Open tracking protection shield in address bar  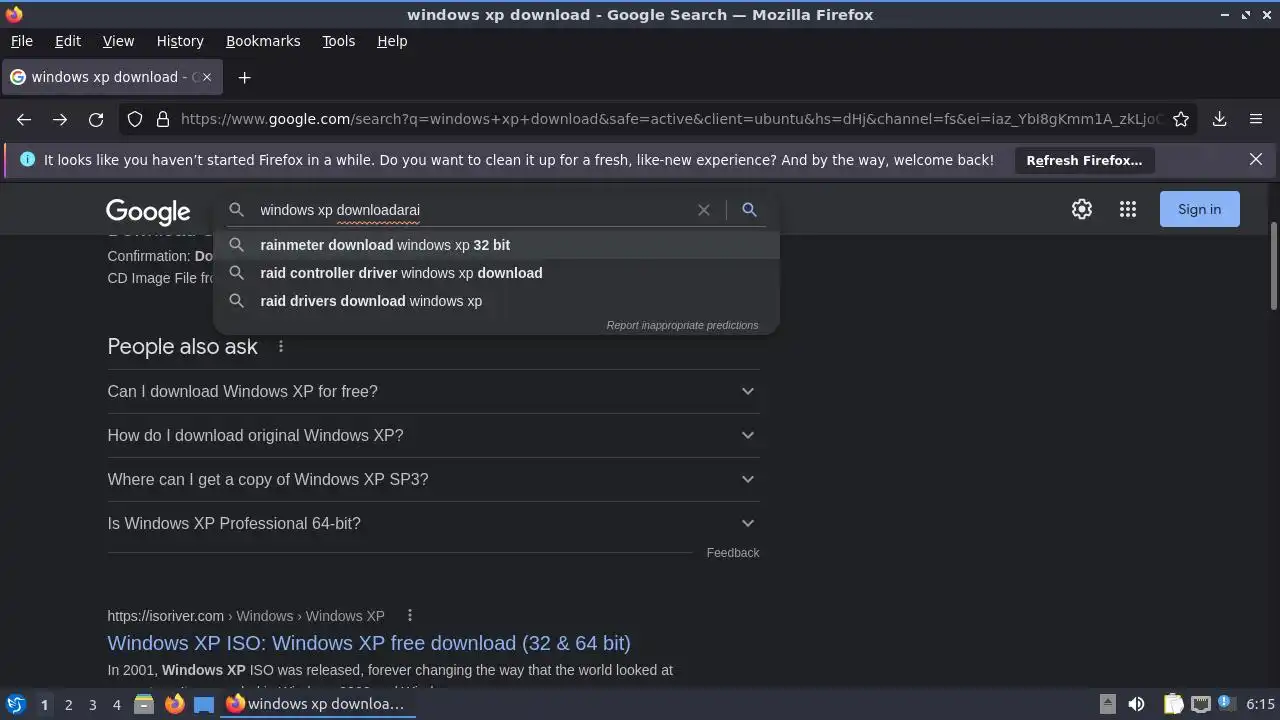pos(136,119)
